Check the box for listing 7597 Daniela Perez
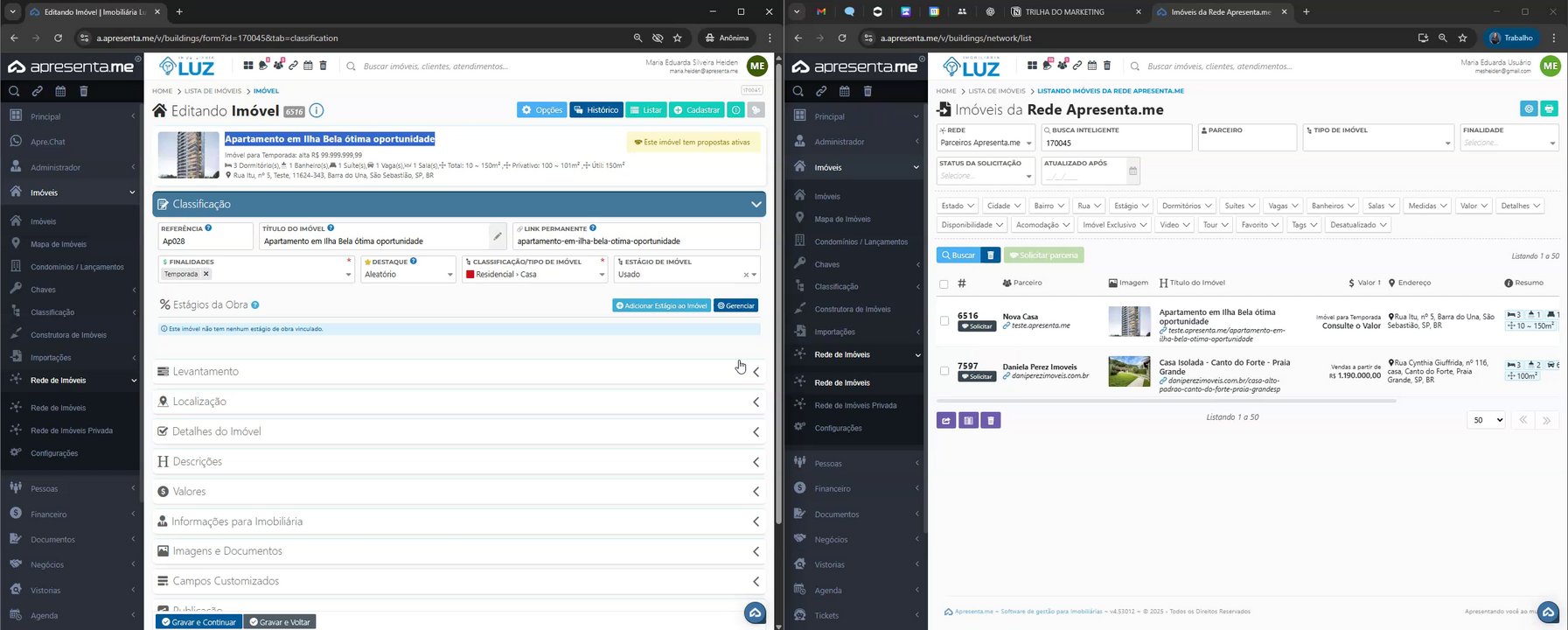 (x=944, y=371)
